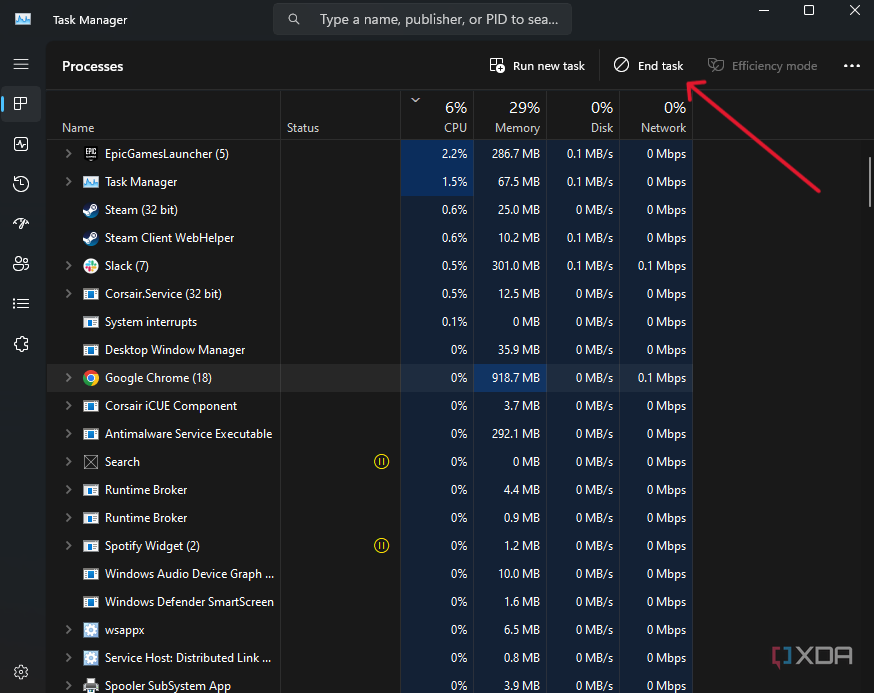Open the Performance sidebar icon
874x693 pixels.
click(21, 144)
